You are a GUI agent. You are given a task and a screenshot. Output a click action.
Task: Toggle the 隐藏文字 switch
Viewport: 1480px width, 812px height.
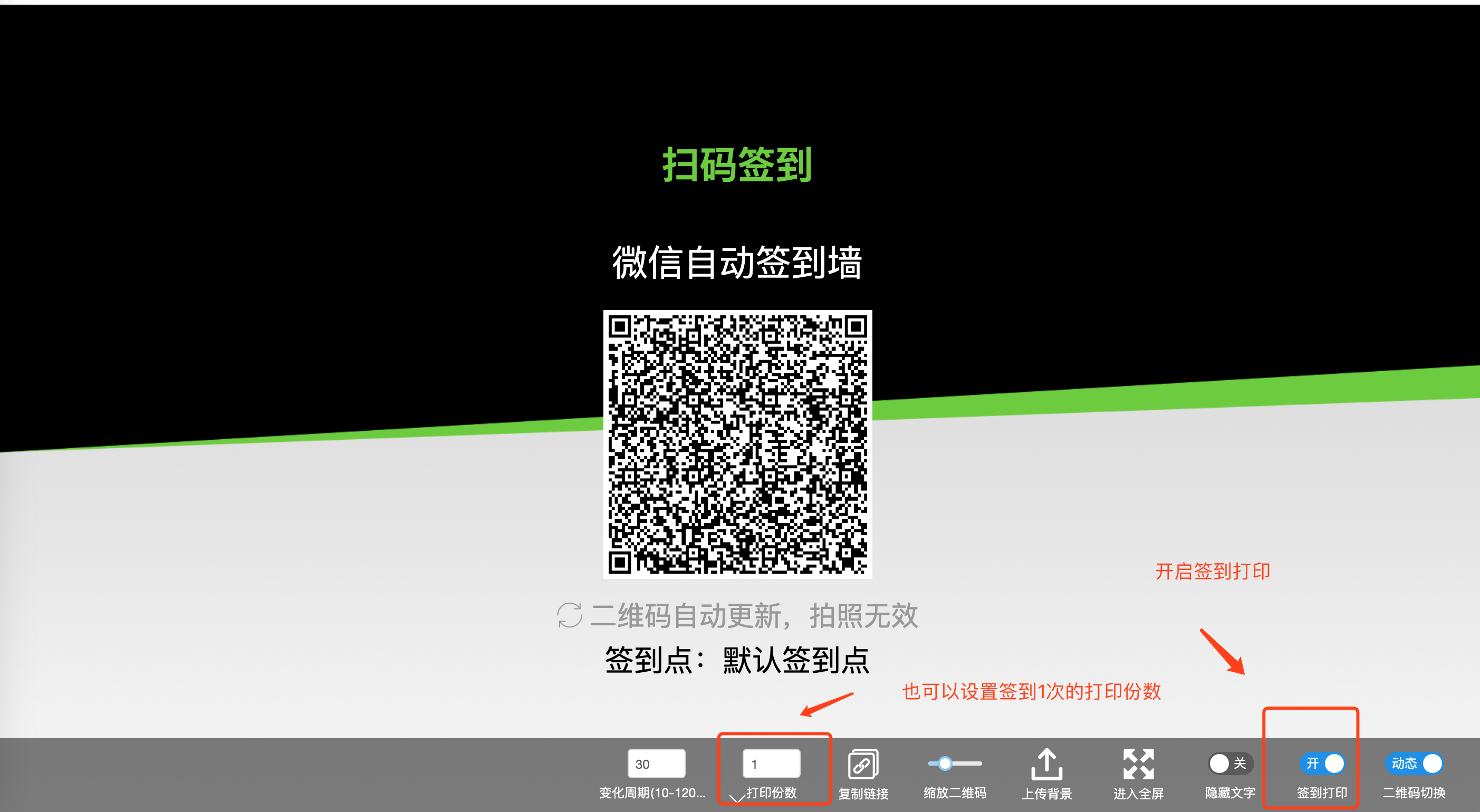[1230, 763]
